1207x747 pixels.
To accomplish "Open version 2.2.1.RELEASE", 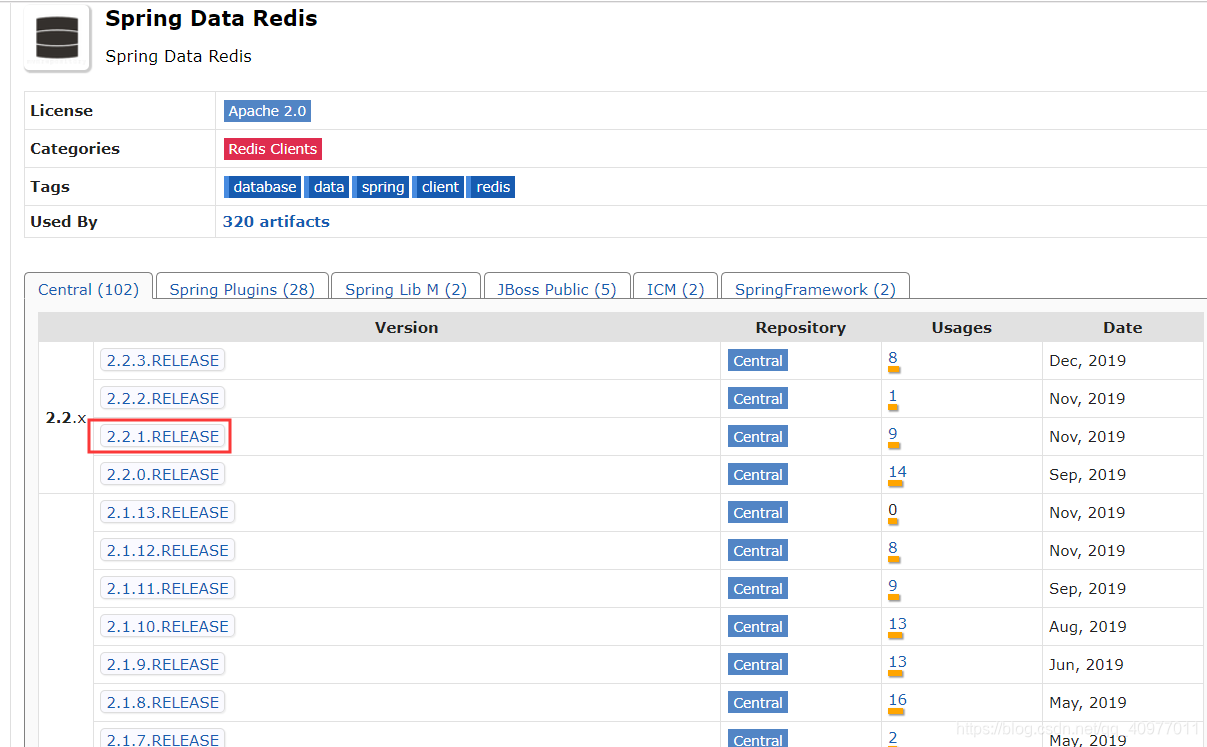I will 162,436.
